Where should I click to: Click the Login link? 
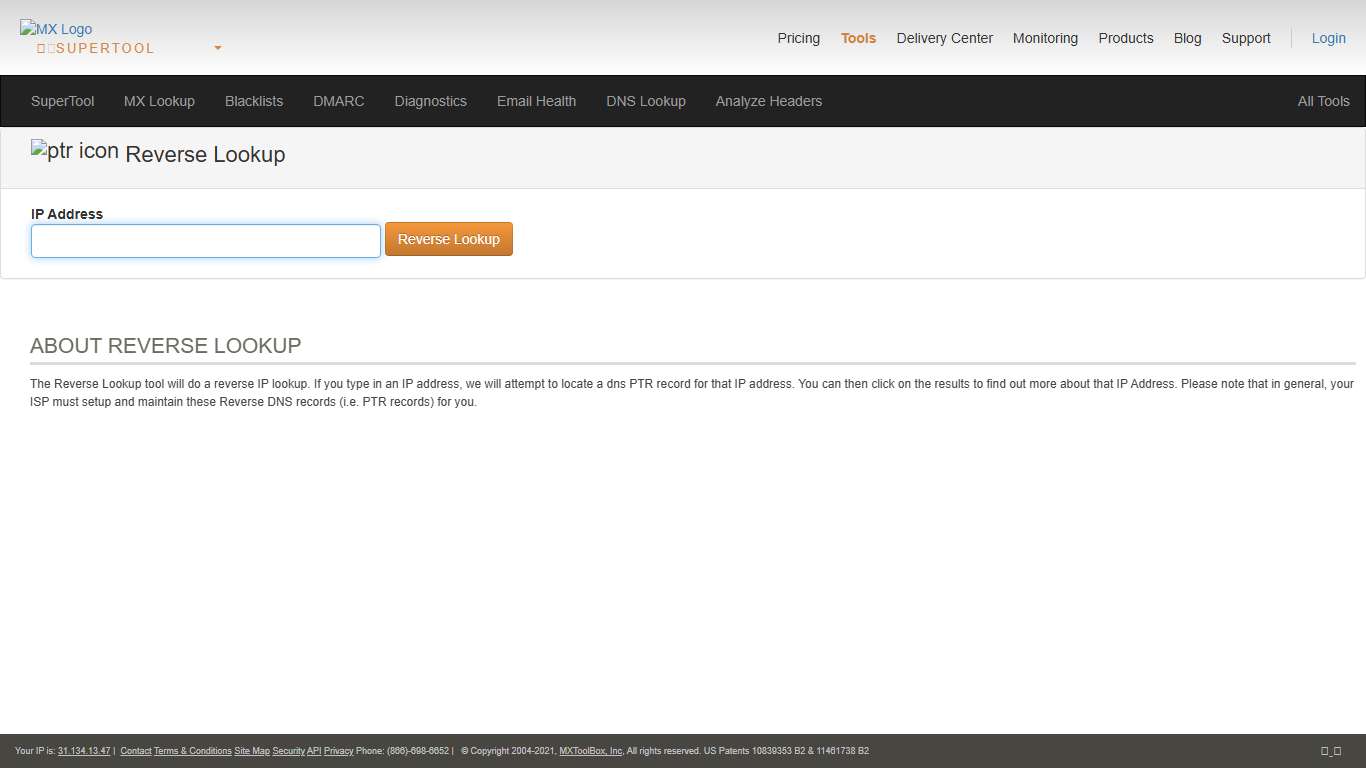[1328, 38]
